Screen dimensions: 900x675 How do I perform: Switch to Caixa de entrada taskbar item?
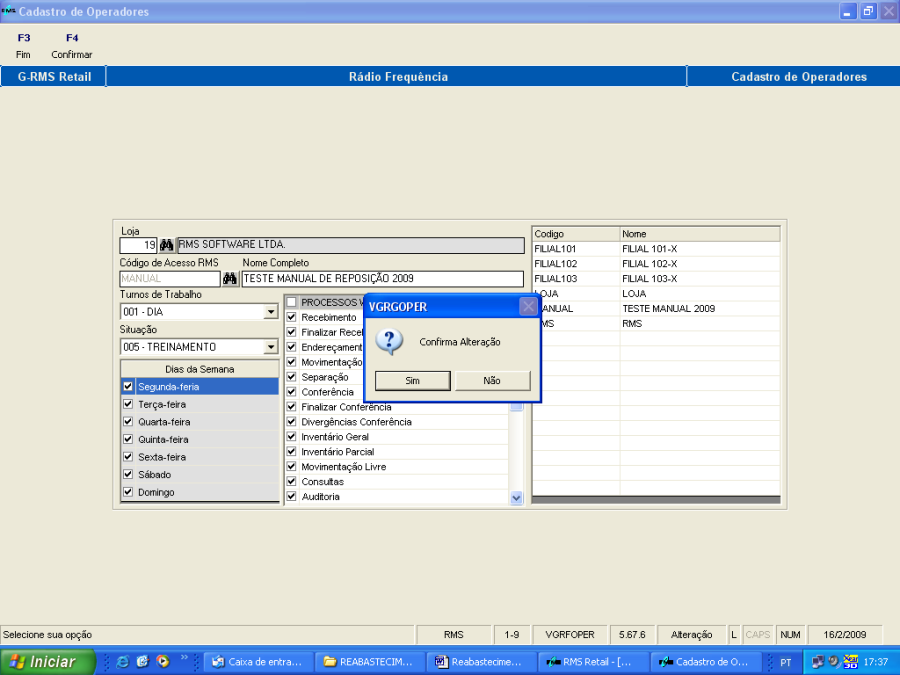pyautogui.click(x=259, y=662)
